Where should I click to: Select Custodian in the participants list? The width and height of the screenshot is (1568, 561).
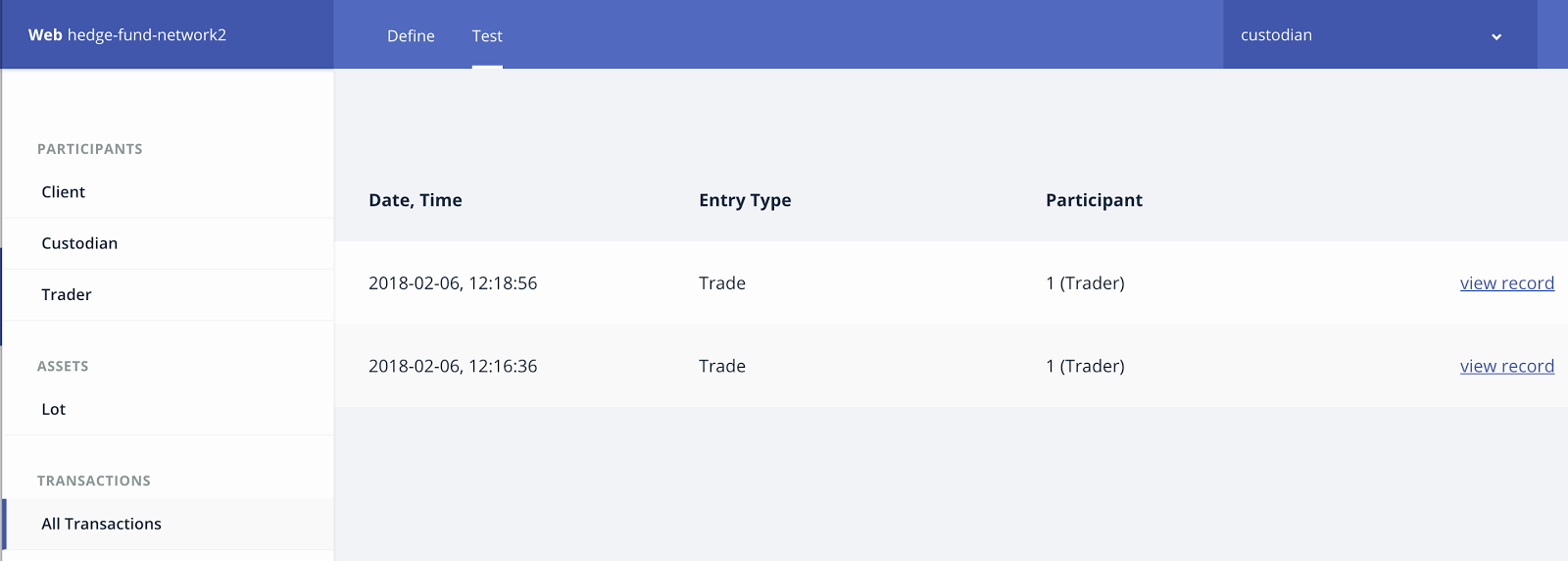pyautogui.click(x=79, y=243)
